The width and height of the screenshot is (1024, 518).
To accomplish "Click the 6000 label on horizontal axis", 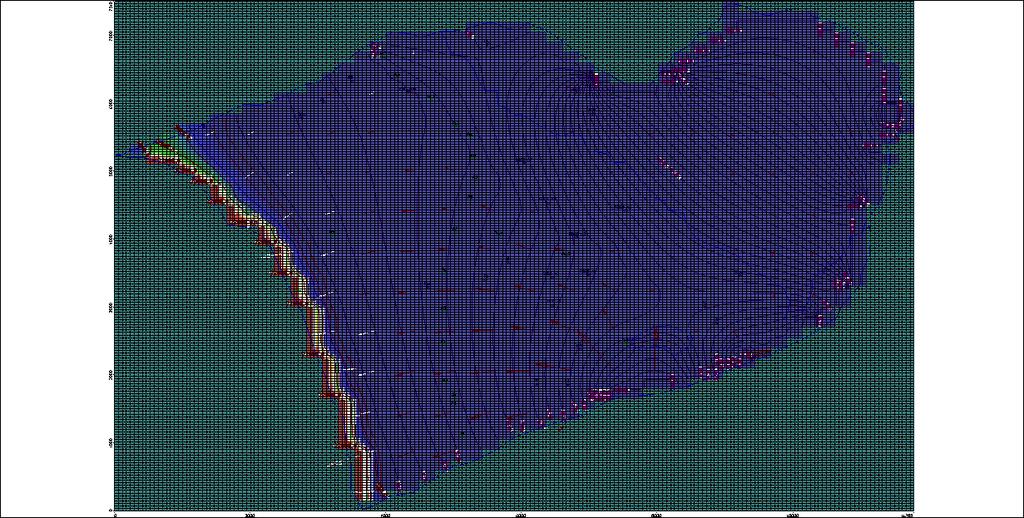I will [521, 515].
